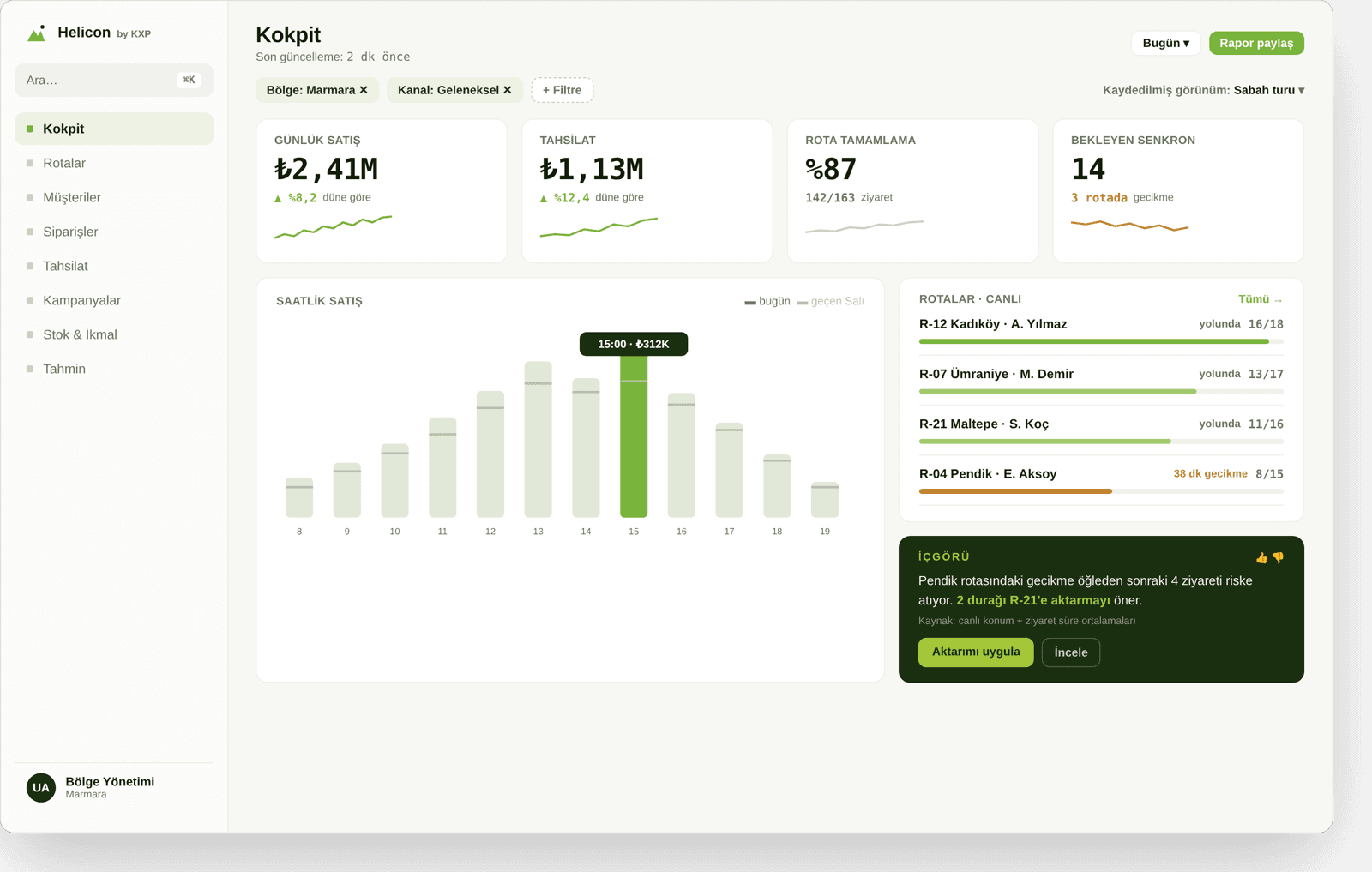Open Tümü link for all routes
The image size is (1372, 872).
[1261, 299]
